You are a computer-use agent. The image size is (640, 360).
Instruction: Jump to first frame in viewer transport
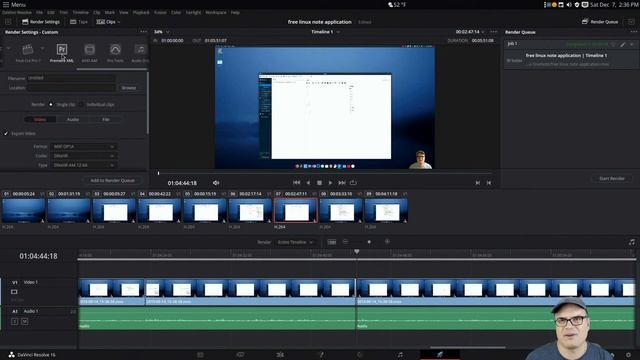pyautogui.click(x=297, y=182)
